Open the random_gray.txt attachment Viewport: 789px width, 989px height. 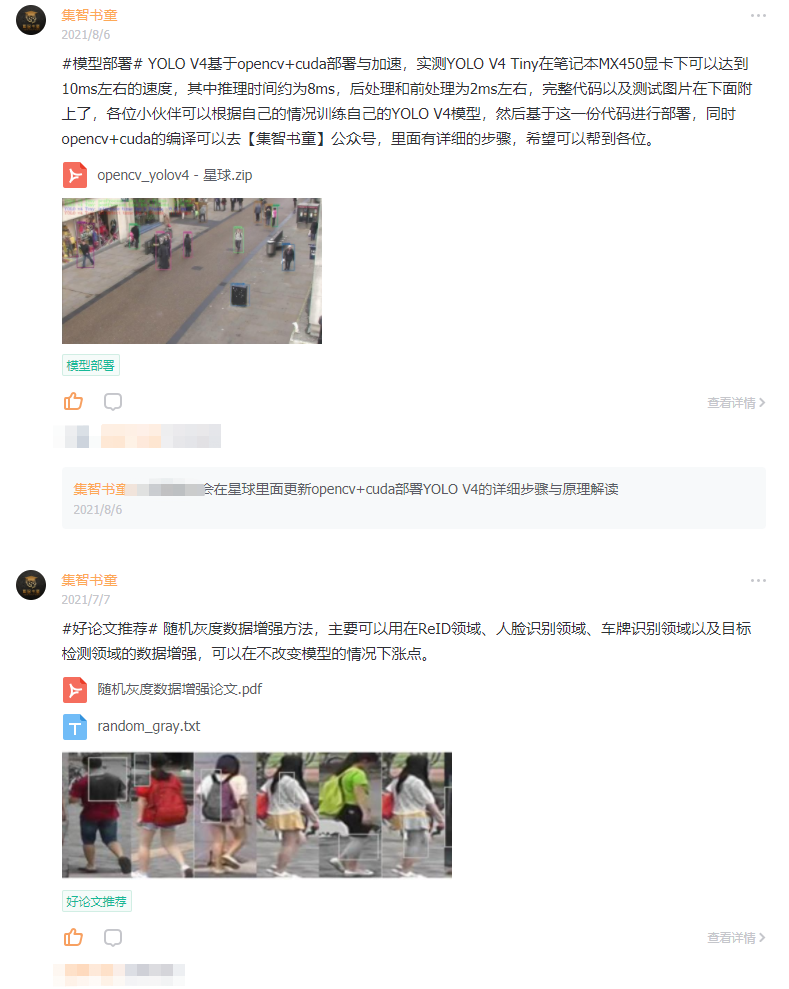tap(149, 726)
